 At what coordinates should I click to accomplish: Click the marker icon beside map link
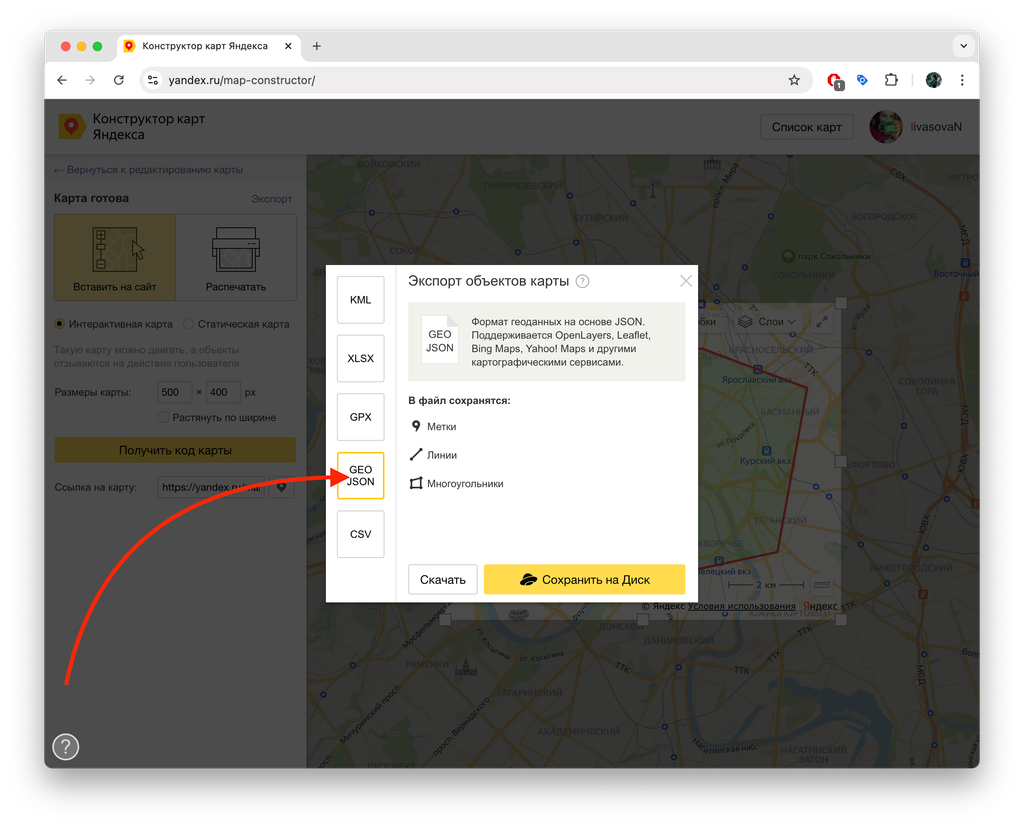(281, 487)
